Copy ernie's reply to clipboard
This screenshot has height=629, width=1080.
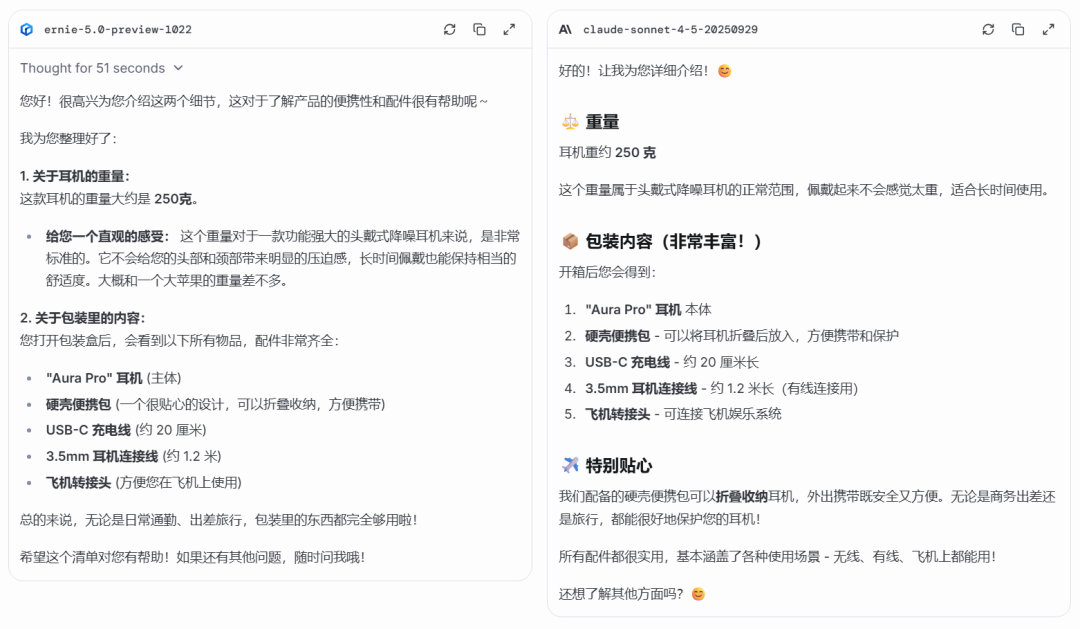point(479,29)
